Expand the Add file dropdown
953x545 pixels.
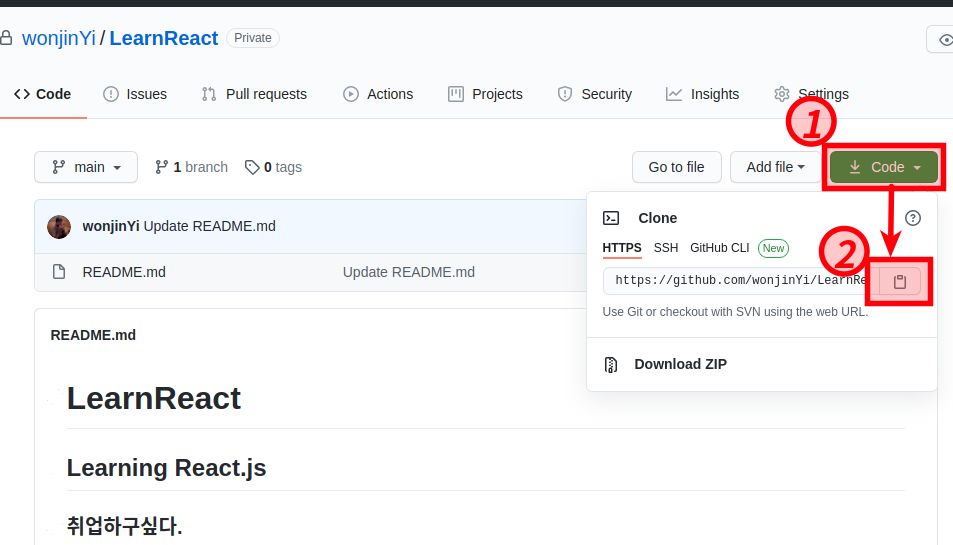tap(775, 167)
